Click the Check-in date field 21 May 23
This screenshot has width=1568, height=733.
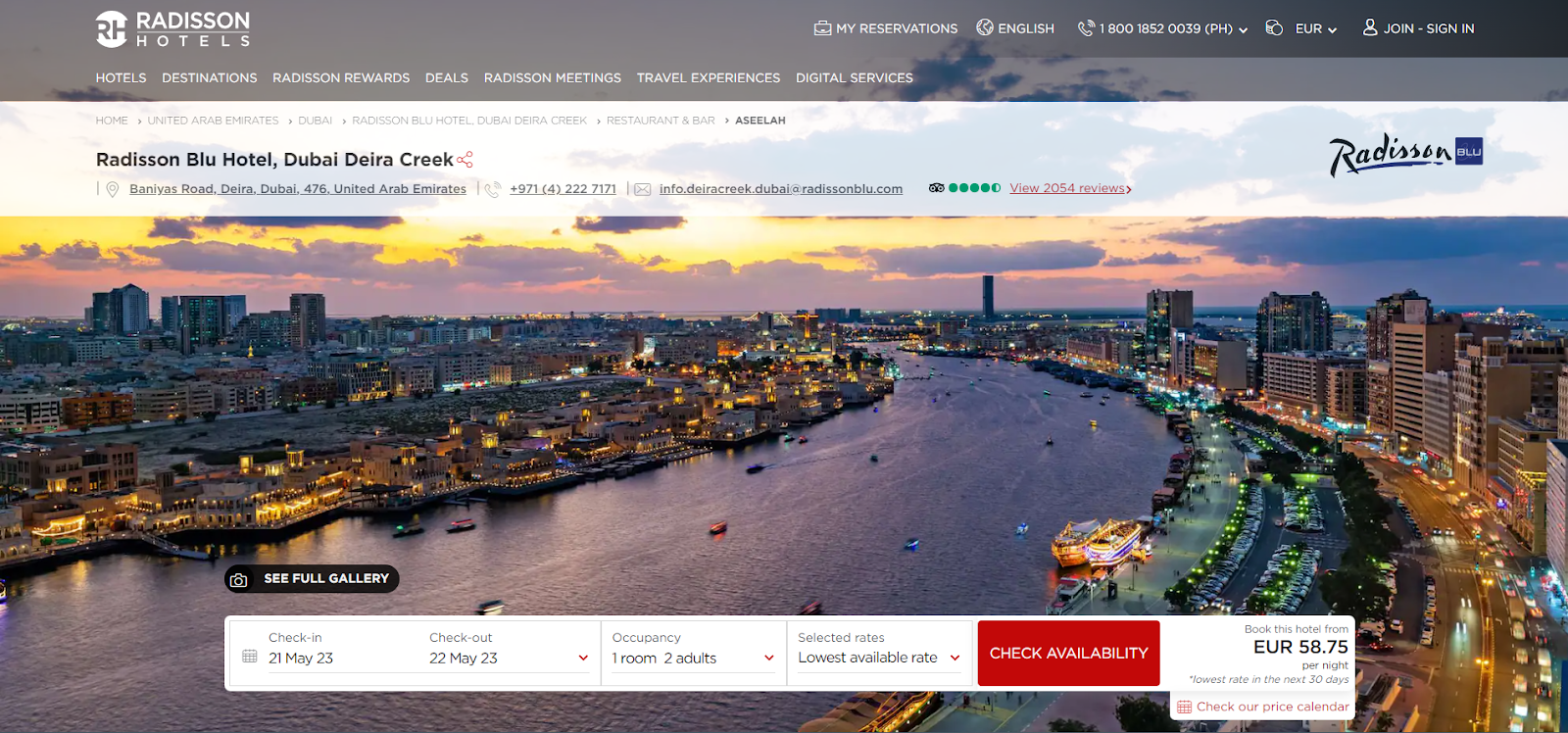pyautogui.click(x=301, y=659)
